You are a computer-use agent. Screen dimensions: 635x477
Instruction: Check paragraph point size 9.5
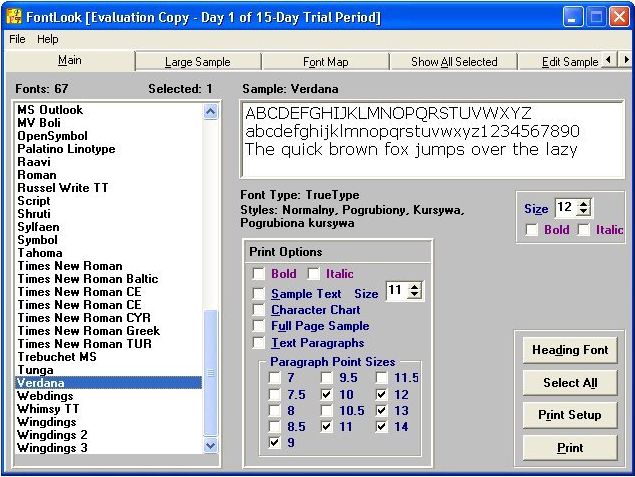[x=326, y=378]
